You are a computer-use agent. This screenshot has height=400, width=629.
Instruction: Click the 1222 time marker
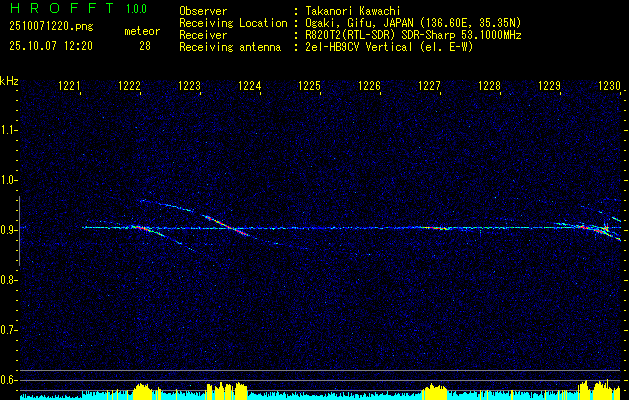click(x=130, y=85)
